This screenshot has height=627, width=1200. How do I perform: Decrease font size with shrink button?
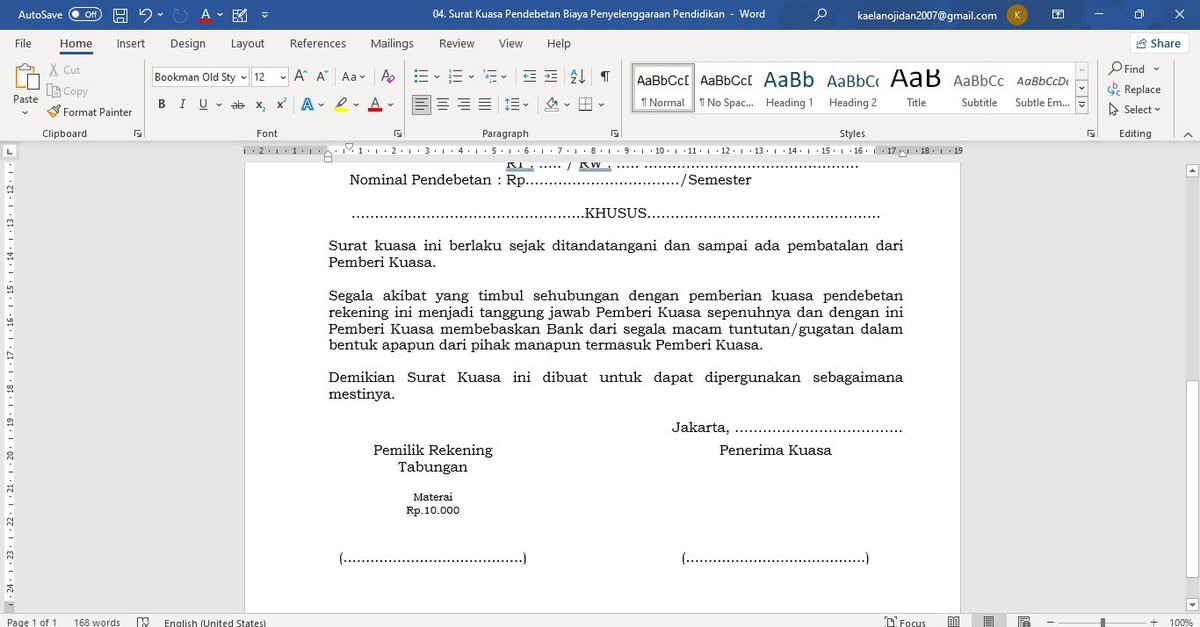(321, 77)
